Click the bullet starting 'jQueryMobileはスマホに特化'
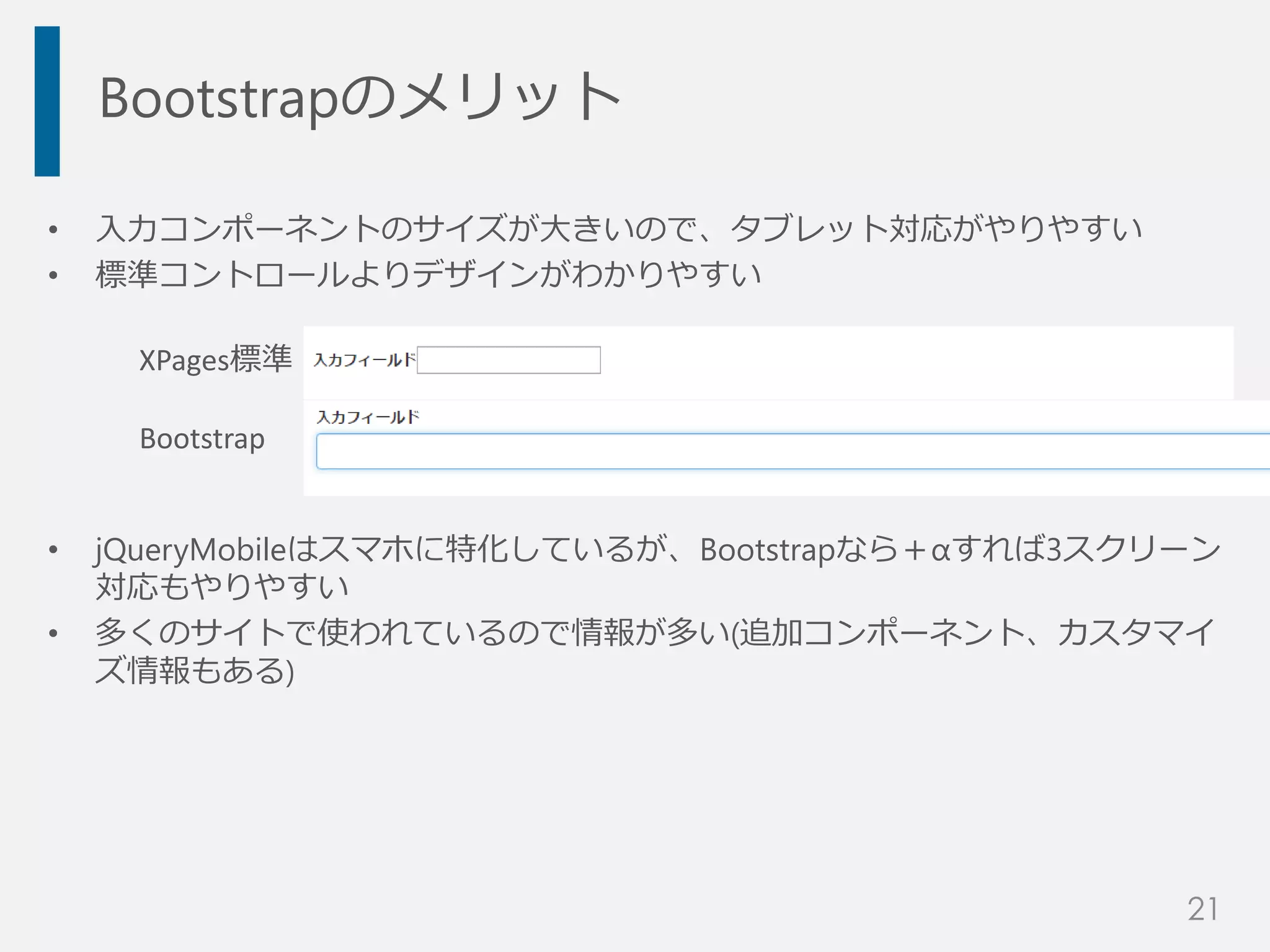1270x952 pixels. (x=657, y=568)
